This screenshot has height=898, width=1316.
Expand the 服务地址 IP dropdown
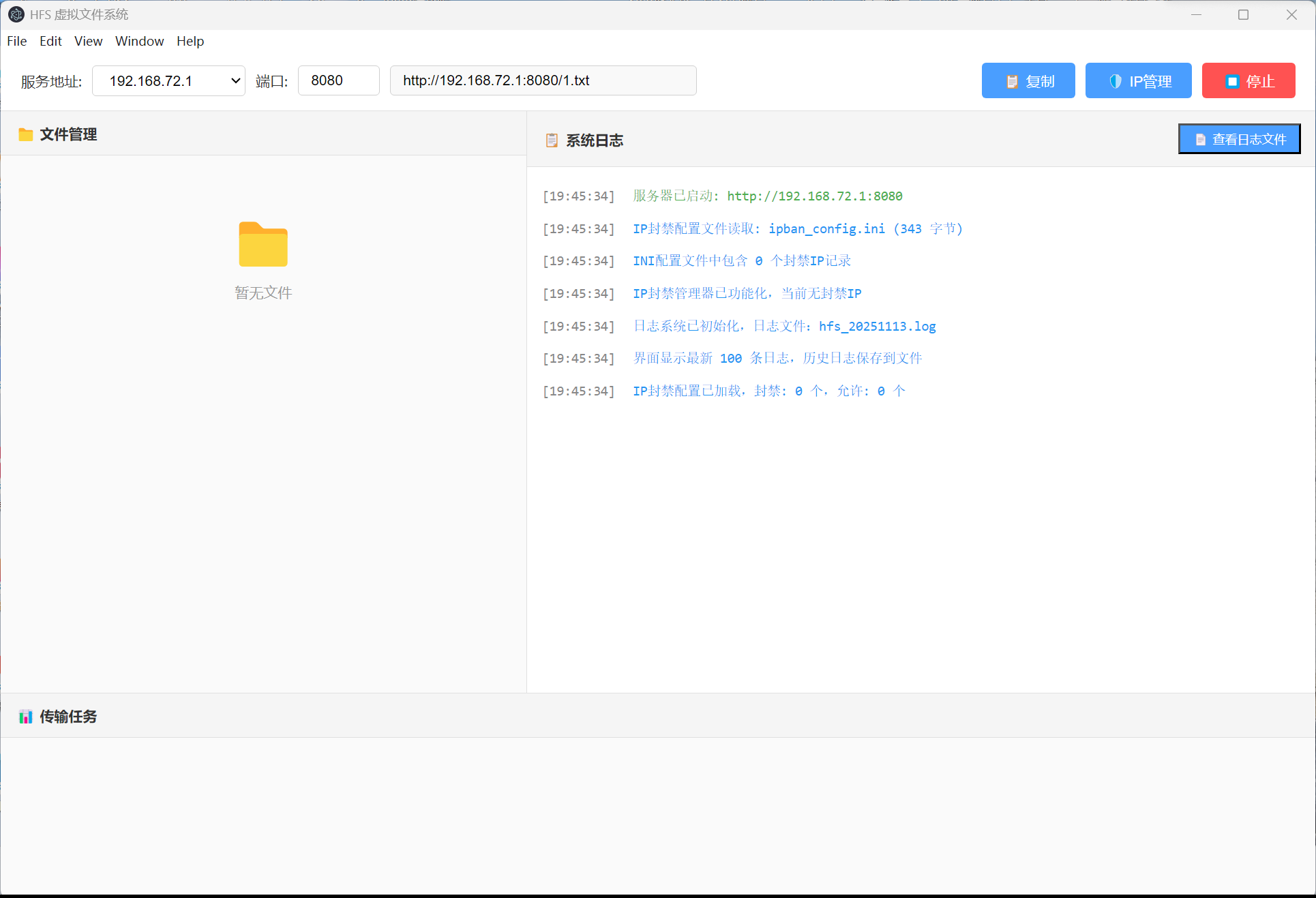pyautogui.click(x=236, y=80)
